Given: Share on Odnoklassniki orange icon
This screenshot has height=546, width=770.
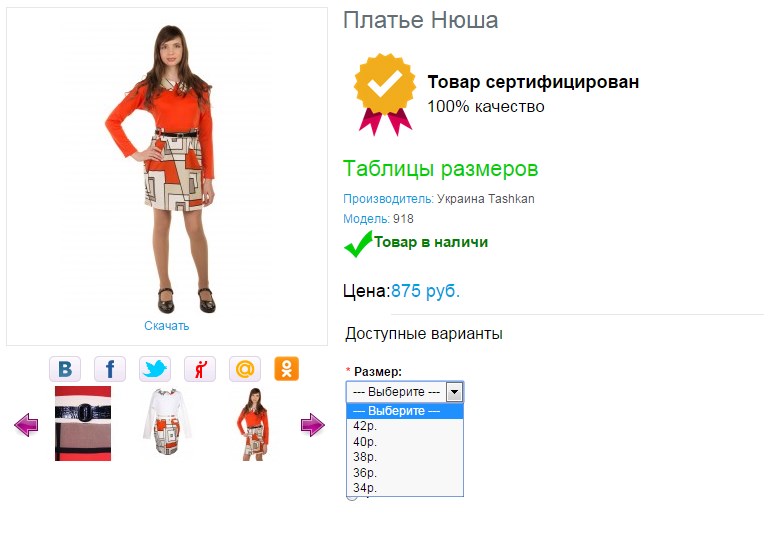Looking at the screenshot, I should [x=287, y=369].
